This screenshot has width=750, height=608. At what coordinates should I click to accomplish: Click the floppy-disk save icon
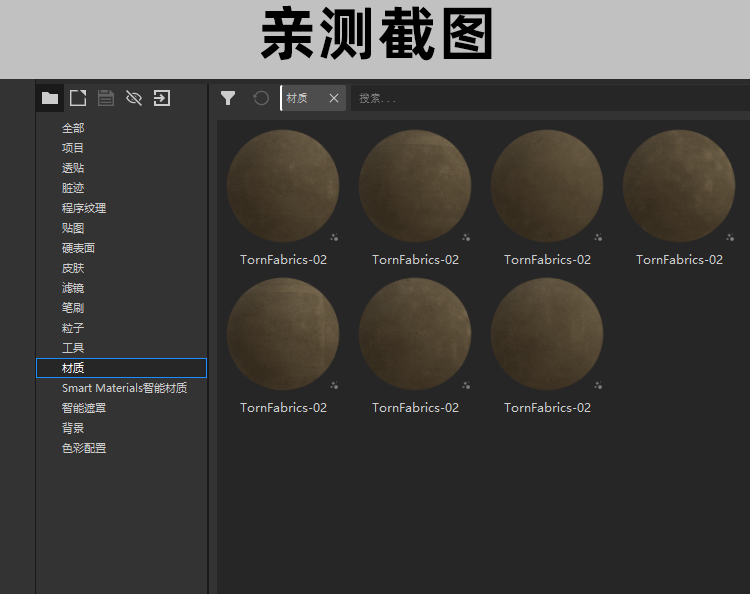tap(106, 98)
